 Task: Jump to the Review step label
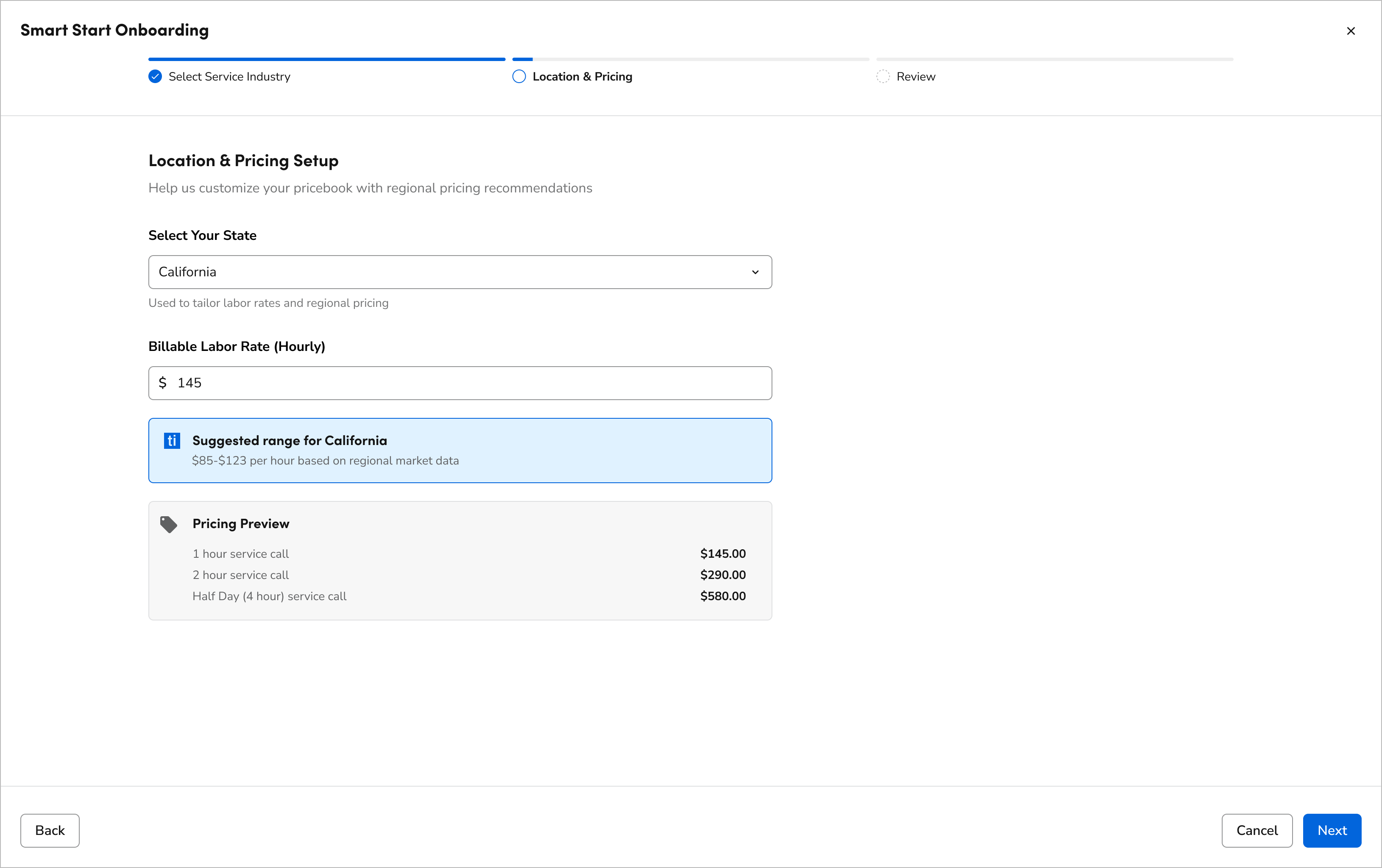[915, 76]
